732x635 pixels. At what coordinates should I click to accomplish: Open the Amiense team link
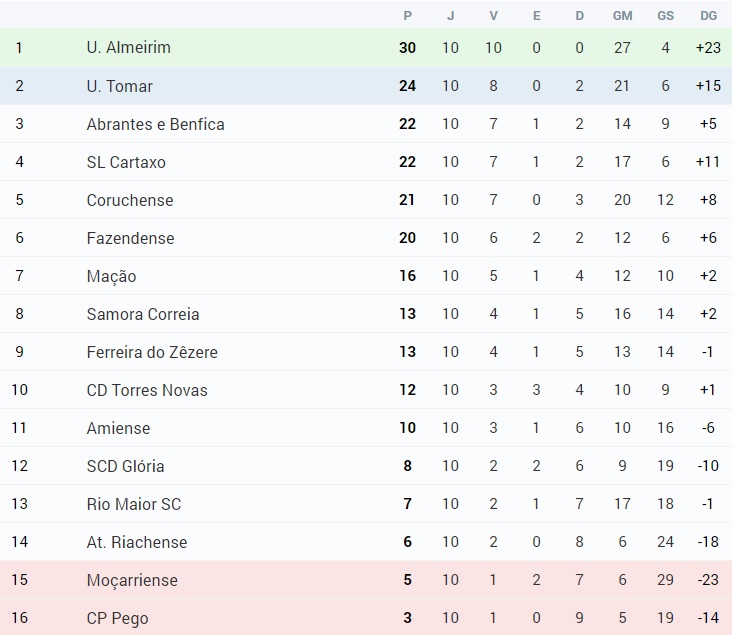pyautogui.click(x=119, y=428)
